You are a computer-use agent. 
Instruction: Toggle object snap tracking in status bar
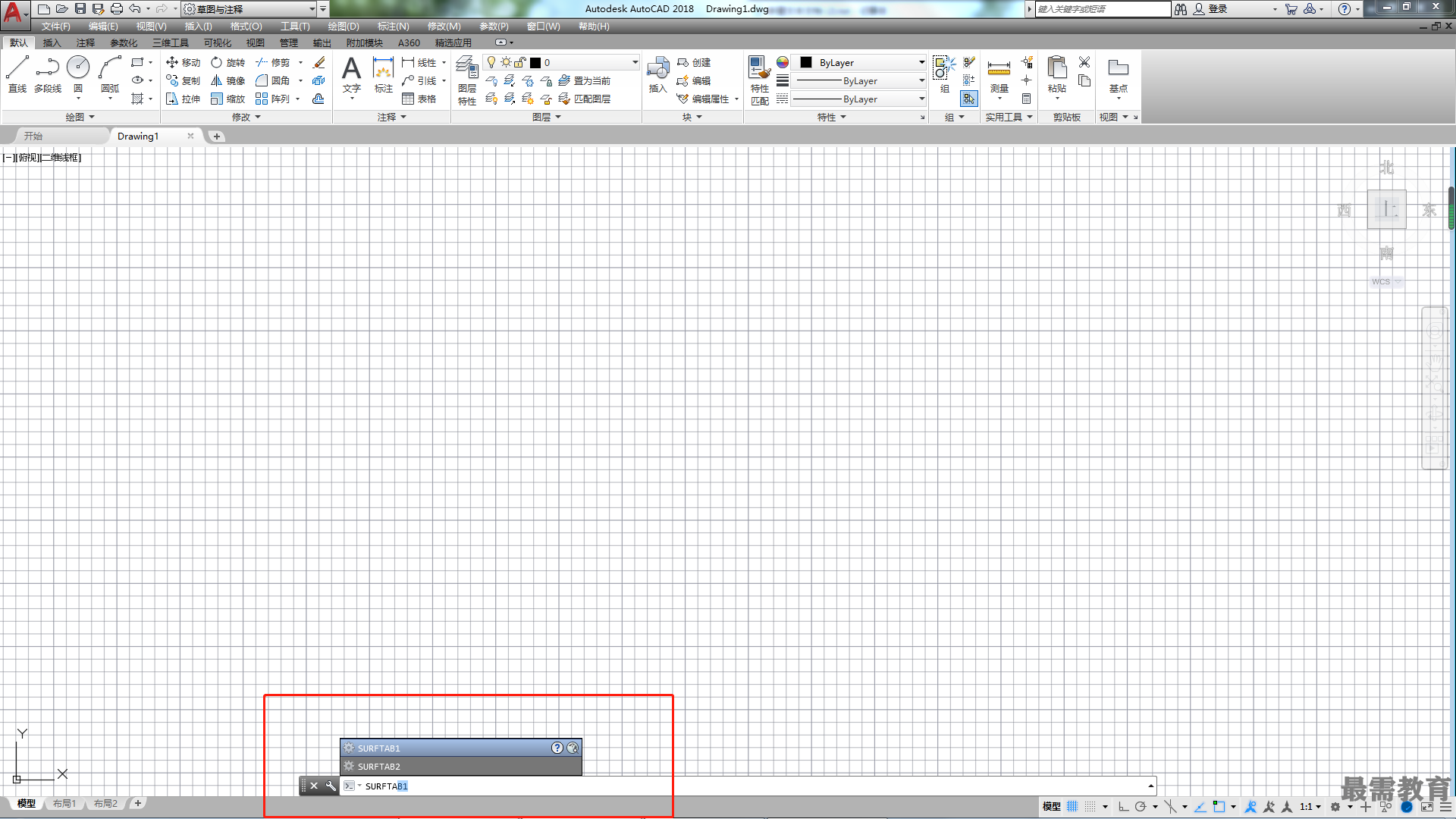pos(1200,806)
